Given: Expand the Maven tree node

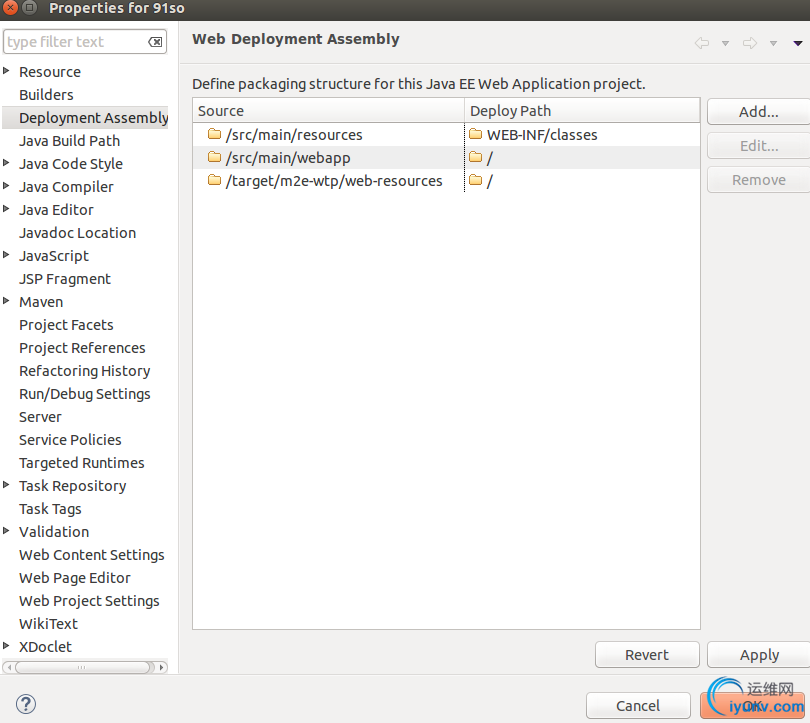Looking at the screenshot, I should [x=6, y=301].
